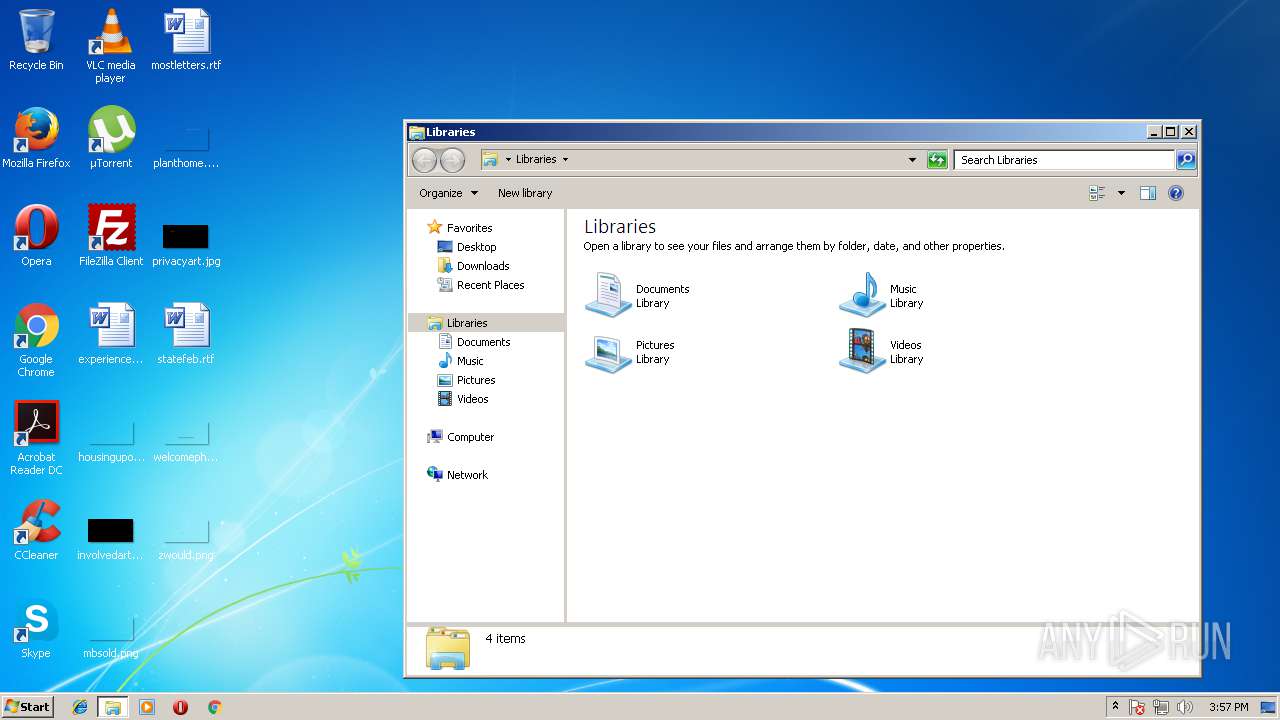Open network status tray icon
Viewport: 1280px width, 720px height.
1161,707
